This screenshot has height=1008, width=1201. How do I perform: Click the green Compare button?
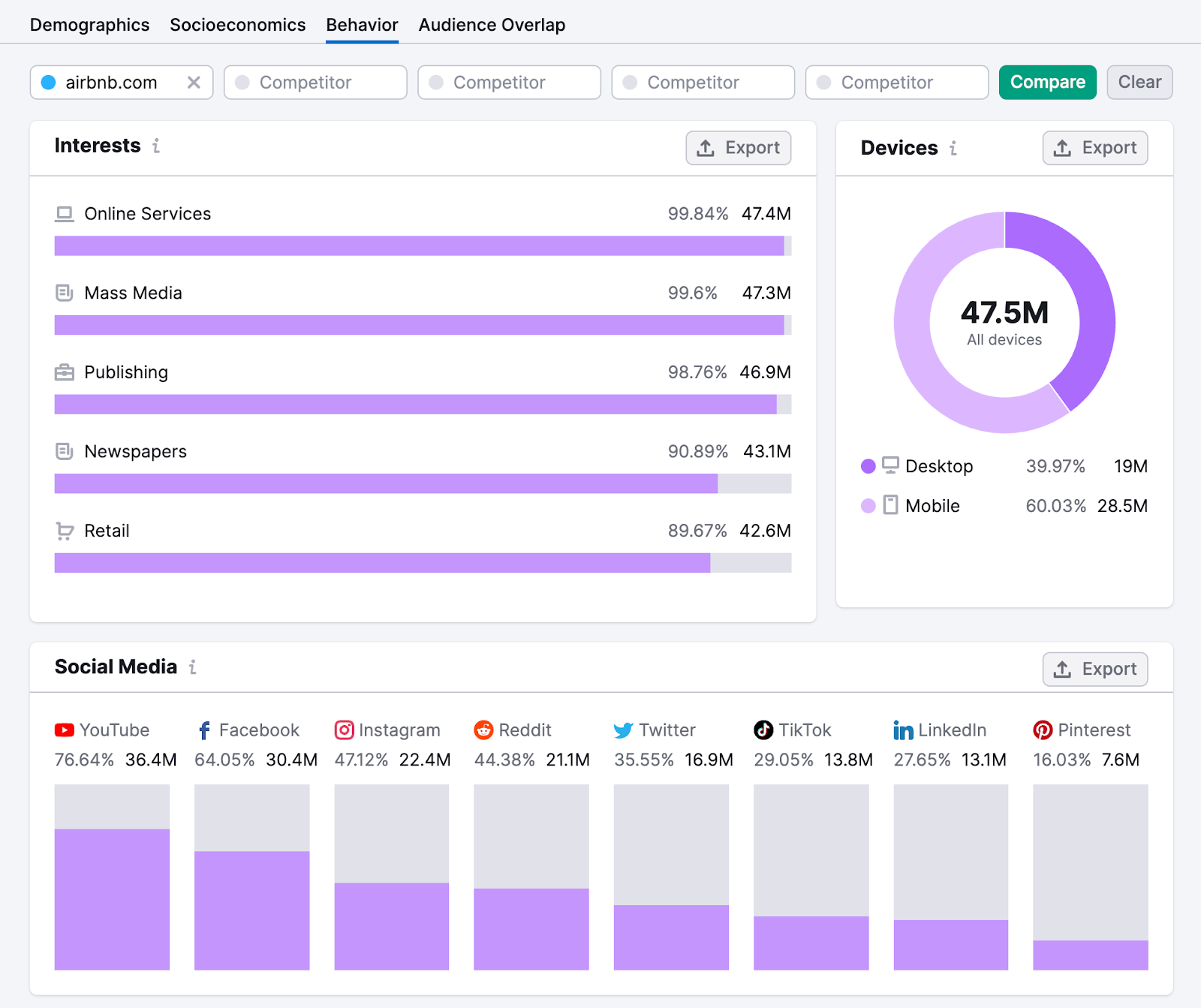pyautogui.click(x=1048, y=83)
